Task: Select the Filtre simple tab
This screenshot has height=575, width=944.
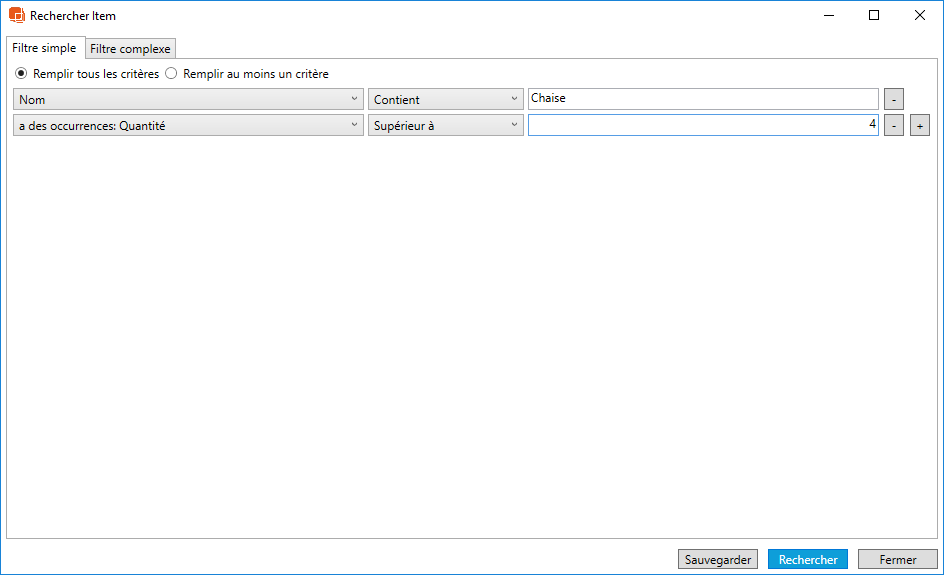Action: coord(45,48)
